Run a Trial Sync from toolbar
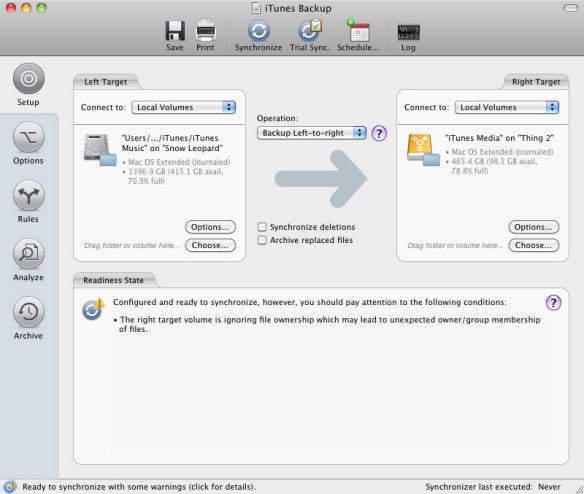Screen dimensions: 584x494 (310, 31)
